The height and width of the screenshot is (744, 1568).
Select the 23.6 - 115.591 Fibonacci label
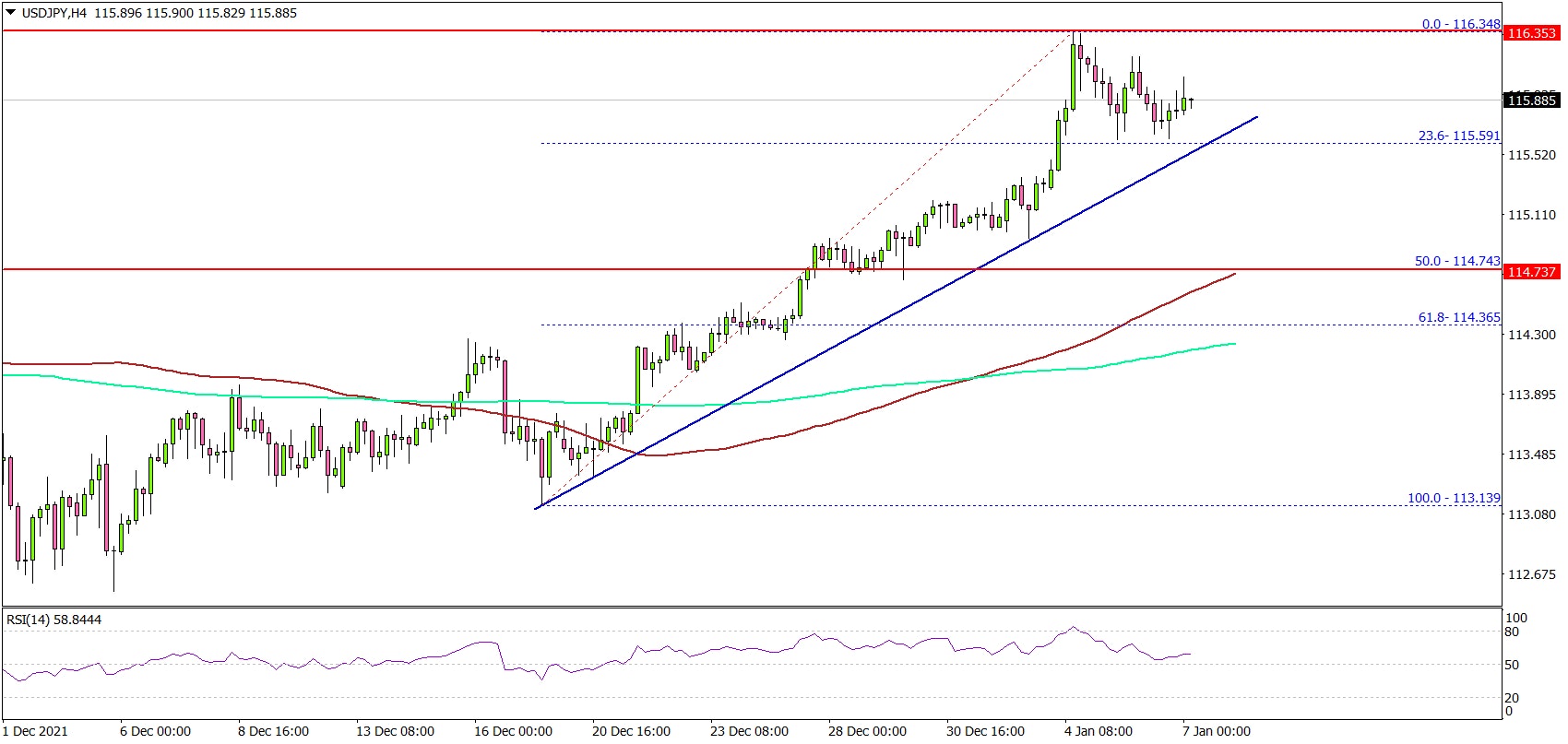[x=1459, y=136]
